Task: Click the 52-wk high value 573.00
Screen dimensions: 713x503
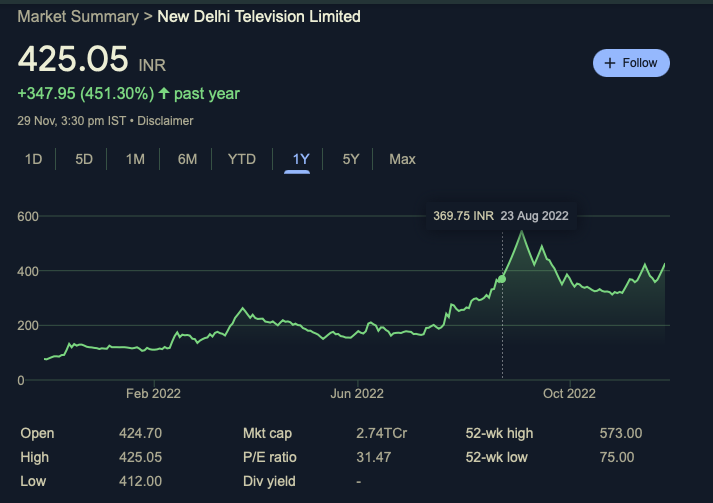Action: [x=621, y=433]
